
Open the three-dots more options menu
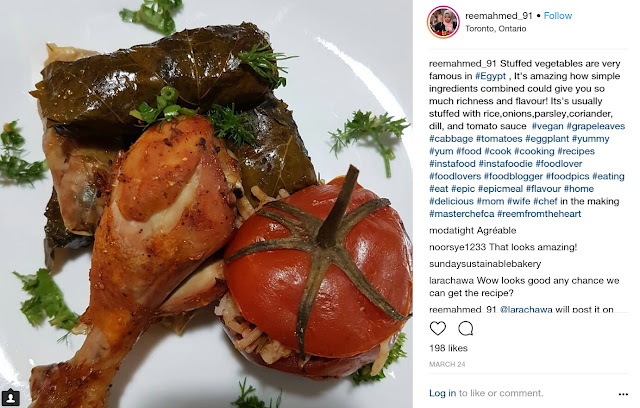coord(623,394)
